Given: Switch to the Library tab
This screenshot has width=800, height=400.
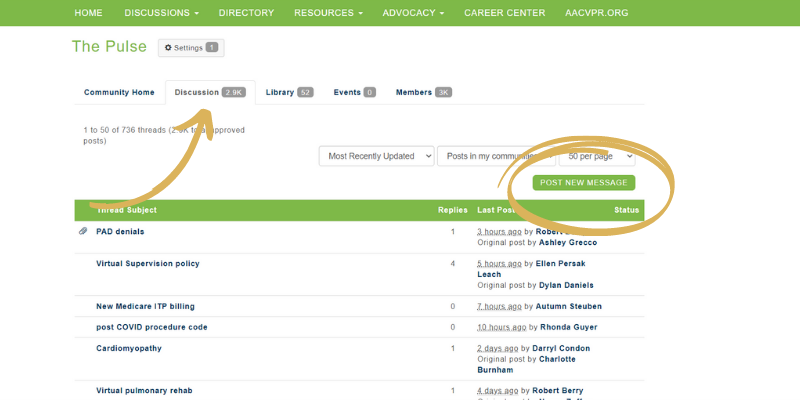Looking at the screenshot, I should pos(289,92).
